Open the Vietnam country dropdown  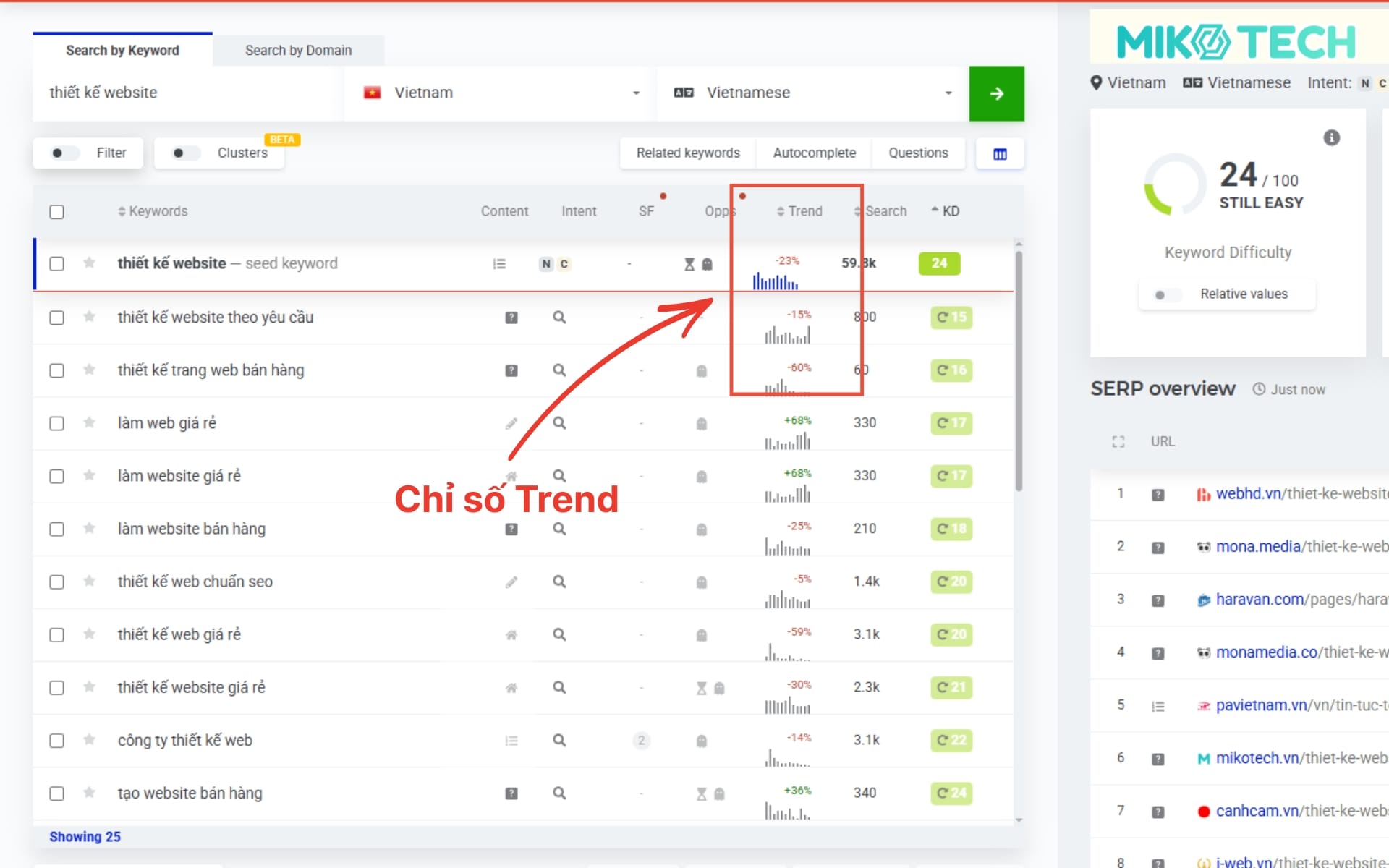501,93
